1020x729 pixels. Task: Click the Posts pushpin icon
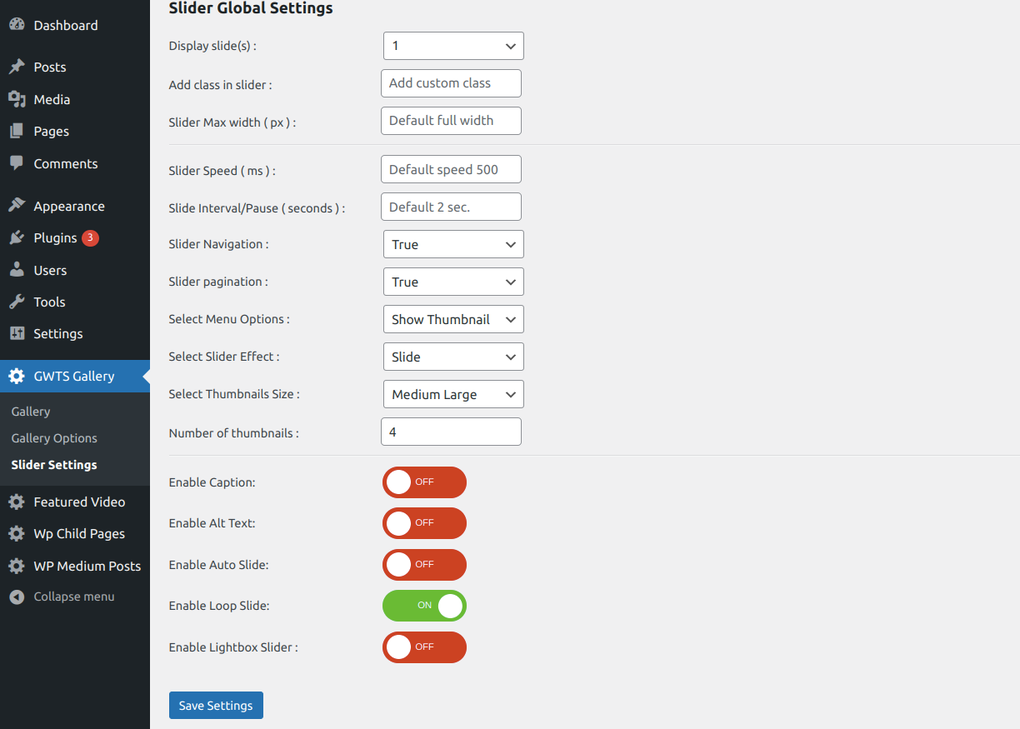(x=18, y=67)
